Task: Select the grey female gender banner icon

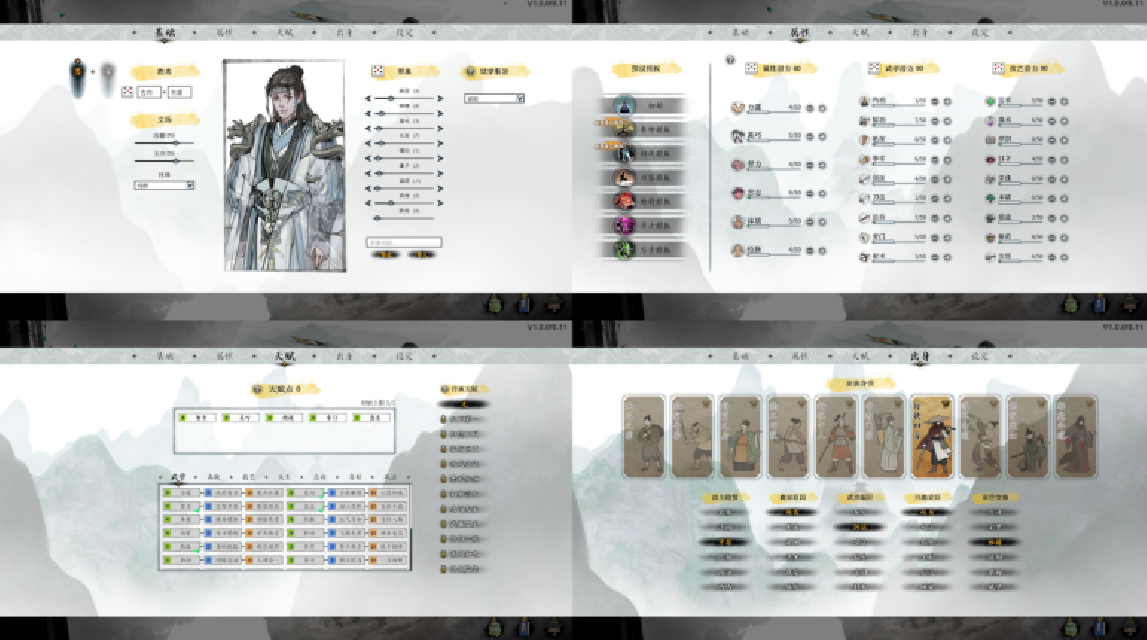Action: pos(107,76)
